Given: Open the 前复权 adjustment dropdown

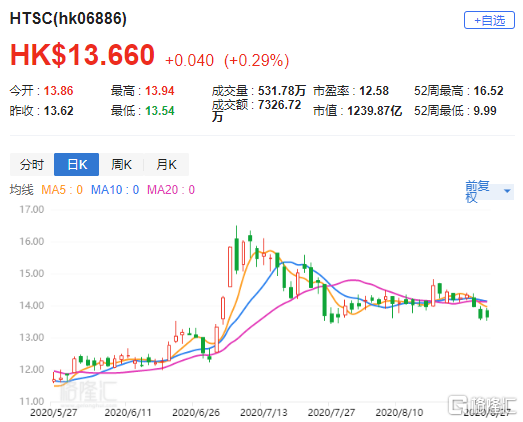Looking at the screenshot, I should click(x=489, y=191).
